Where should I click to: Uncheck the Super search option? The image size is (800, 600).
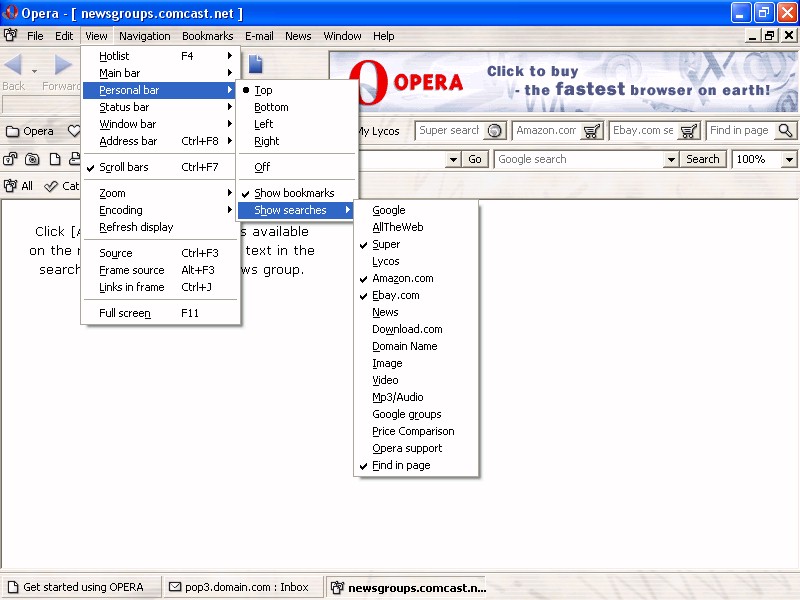point(386,244)
